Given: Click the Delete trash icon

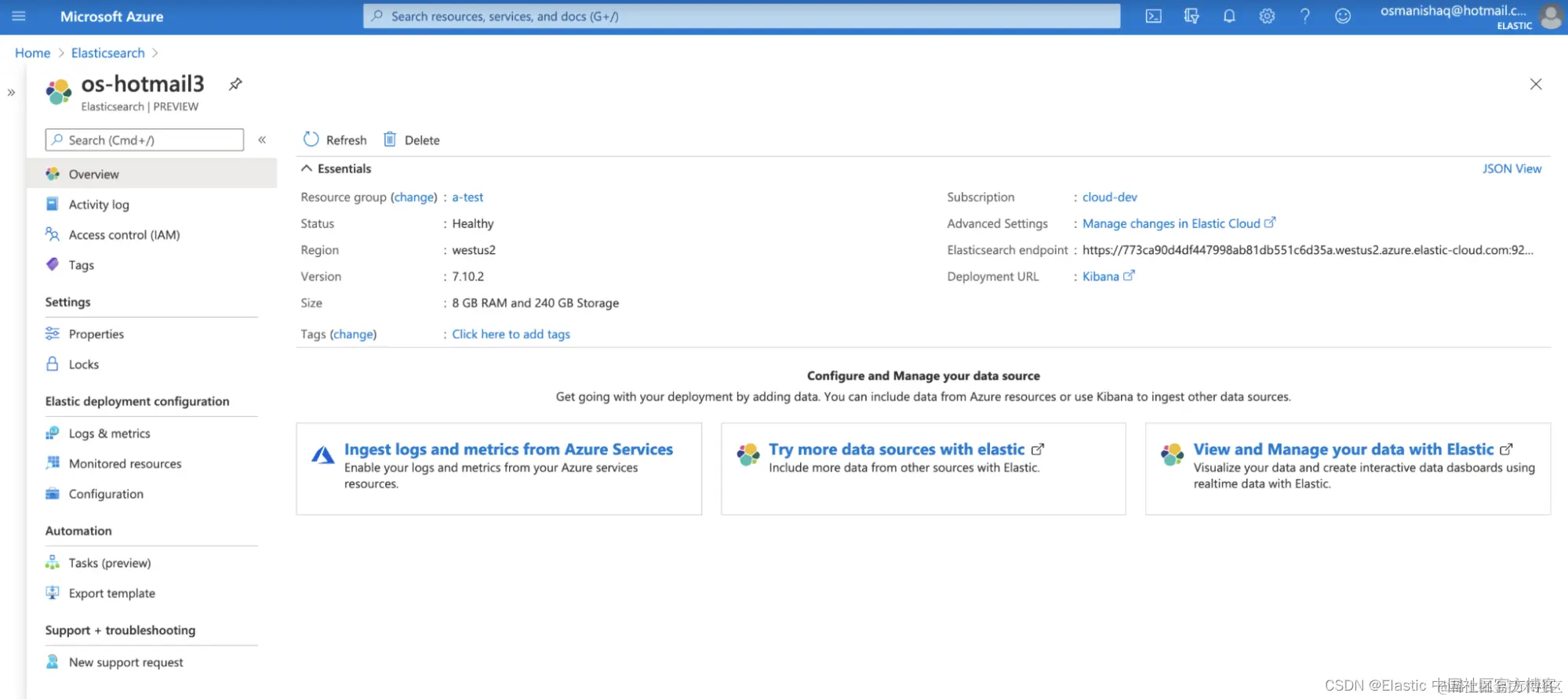Looking at the screenshot, I should click(390, 140).
